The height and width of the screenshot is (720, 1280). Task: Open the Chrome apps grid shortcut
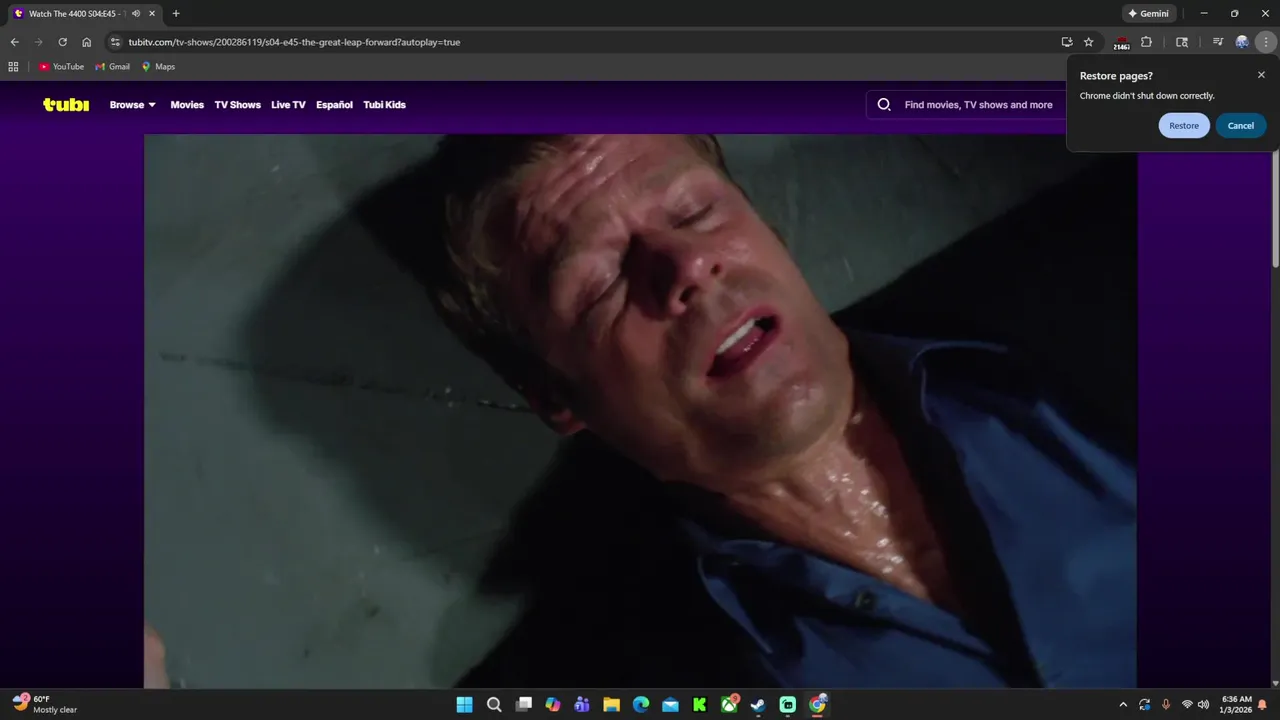pyautogui.click(x=13, y=67)
